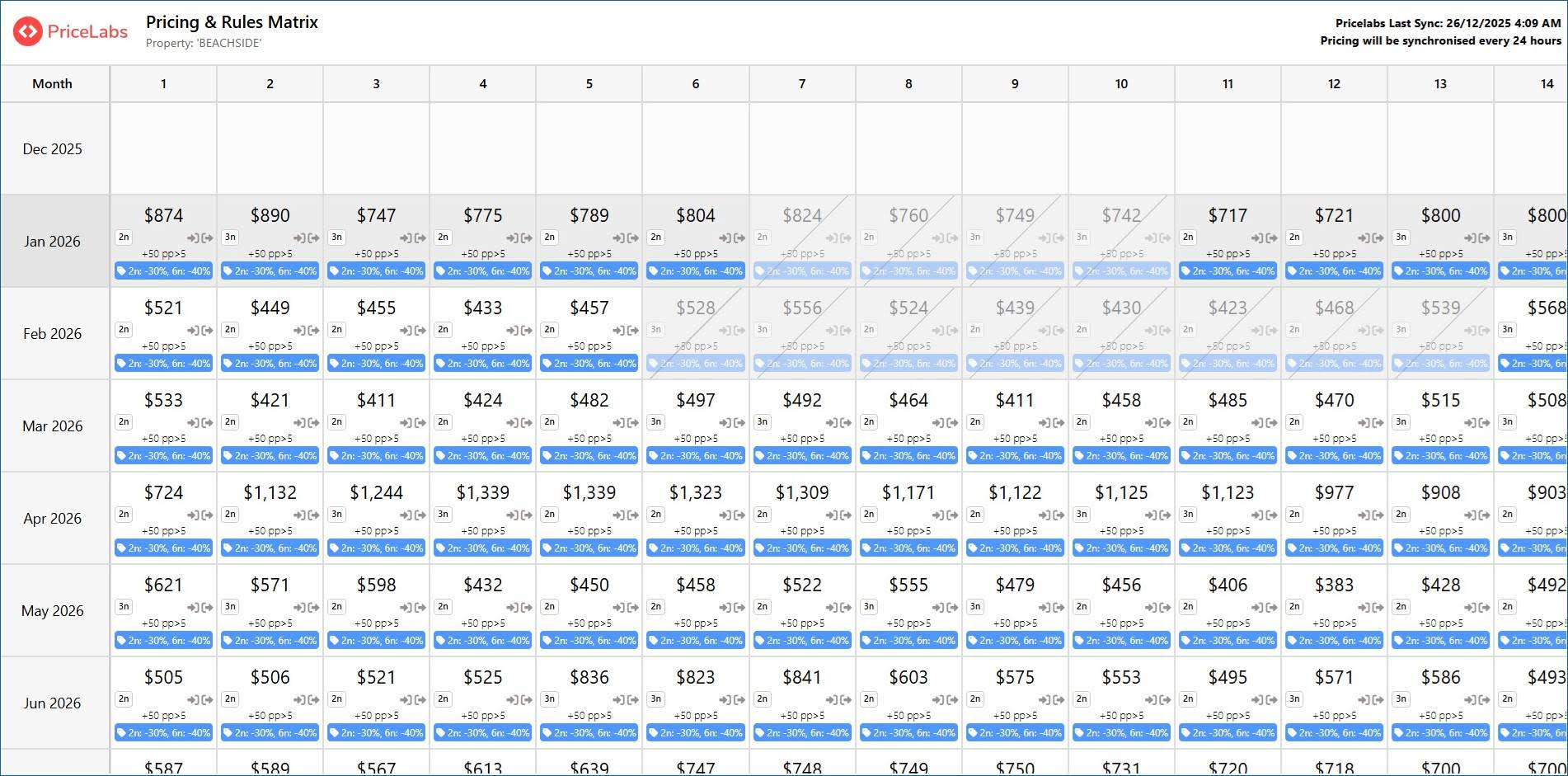The height and width of the screenshot is (776, 1568).
Task: Click the 2n minimum-stay badge on Mar 2026 day 5
Action: tap(549, 422)
